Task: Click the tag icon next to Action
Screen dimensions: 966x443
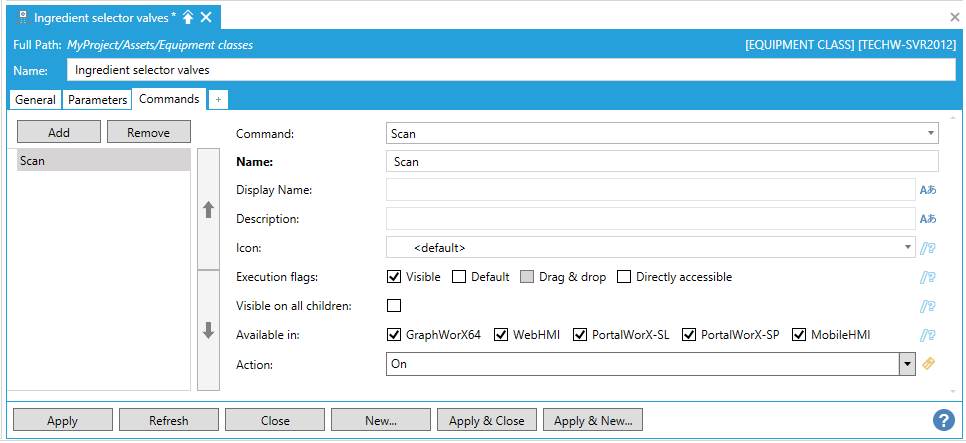Action: pos(928,364)
